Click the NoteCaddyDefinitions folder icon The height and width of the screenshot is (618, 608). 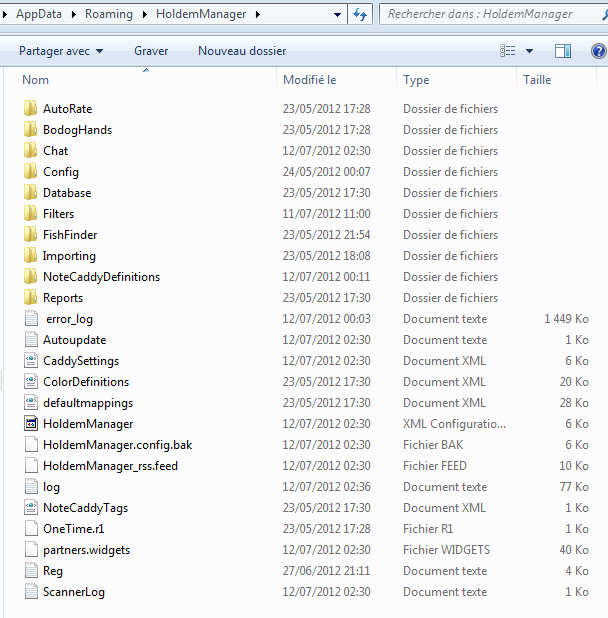coord(30,276)
